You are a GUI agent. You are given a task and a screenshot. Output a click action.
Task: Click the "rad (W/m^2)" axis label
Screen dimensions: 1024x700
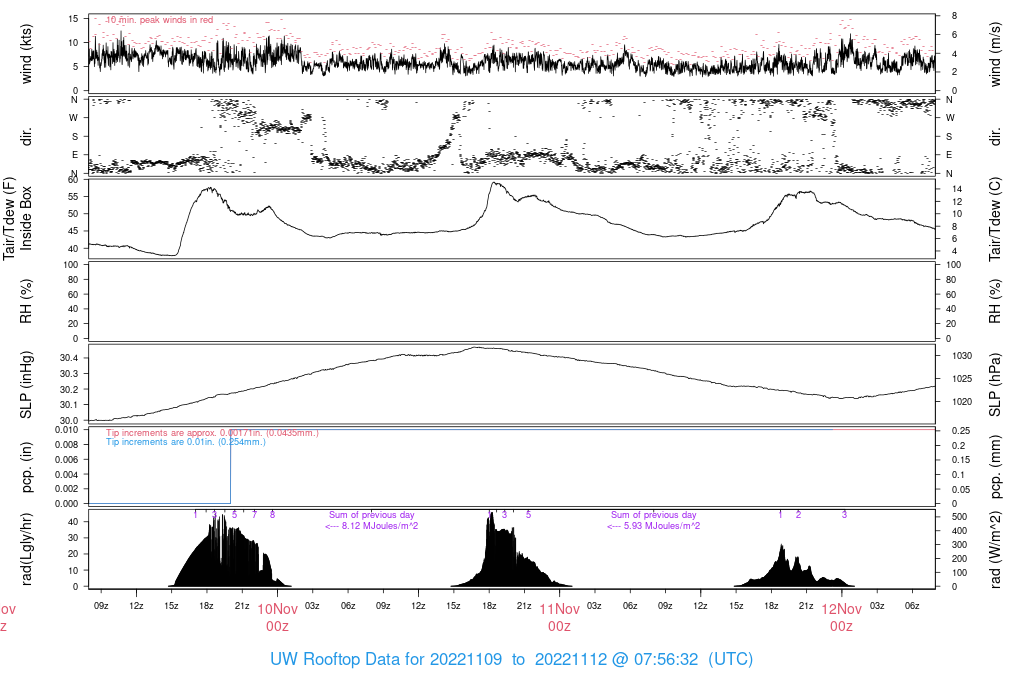(995, 549)
